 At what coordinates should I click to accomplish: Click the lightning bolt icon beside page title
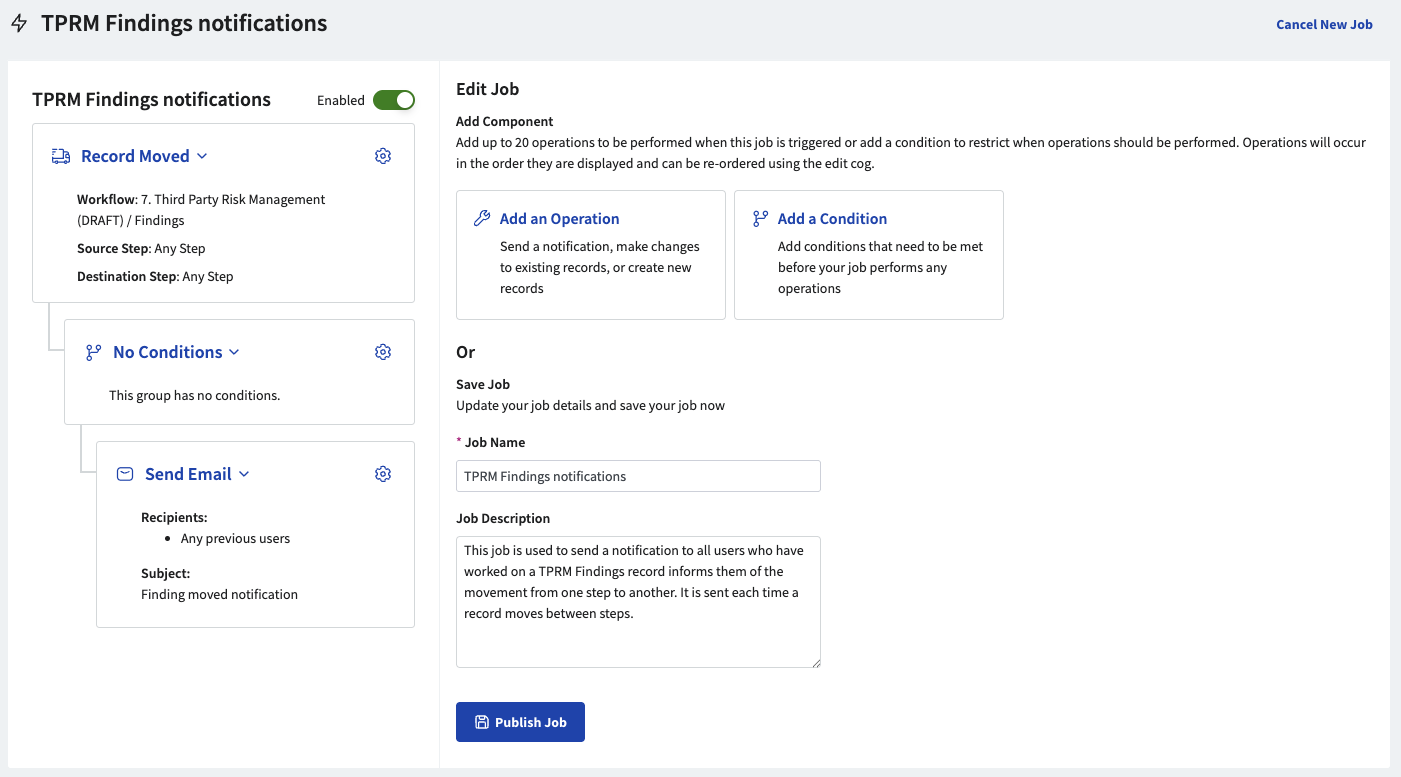[18, 24]
